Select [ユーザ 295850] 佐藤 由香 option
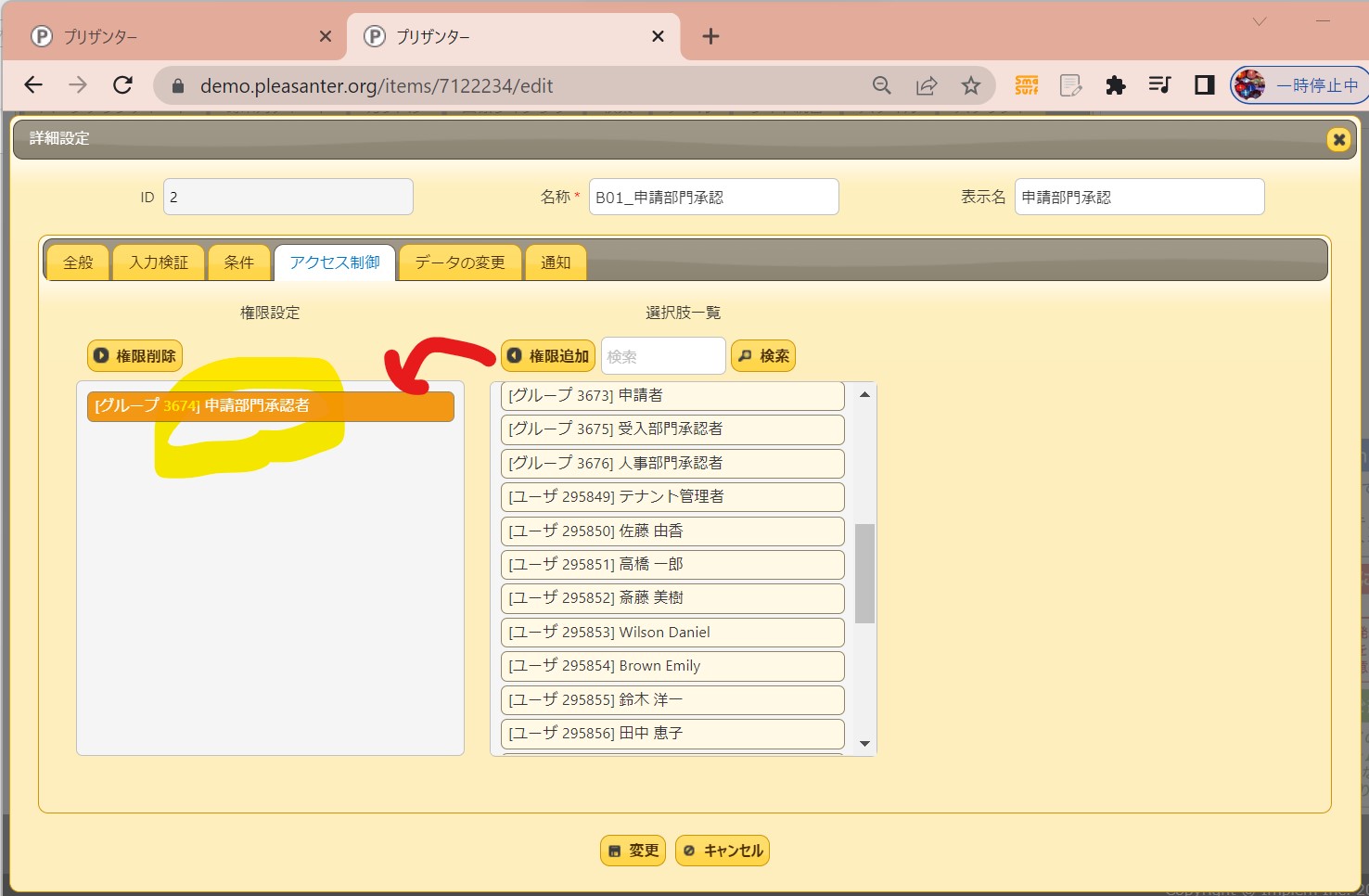Image resolution: width=1369 pixels, height=896 pixels. click(673, 531)
